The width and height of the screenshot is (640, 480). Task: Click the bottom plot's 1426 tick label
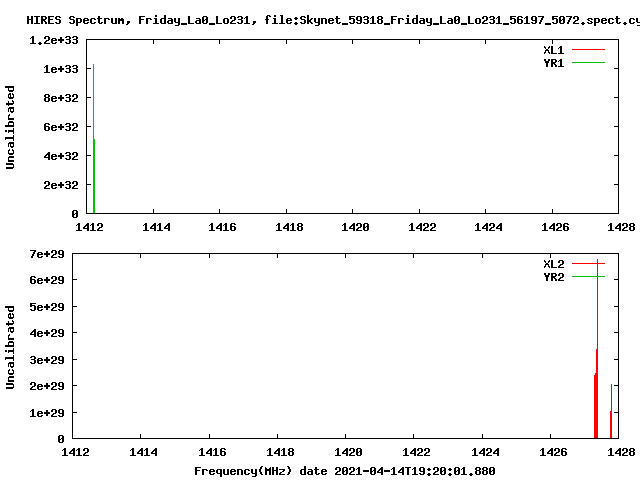pyautogui.click(x=553, y=452)
